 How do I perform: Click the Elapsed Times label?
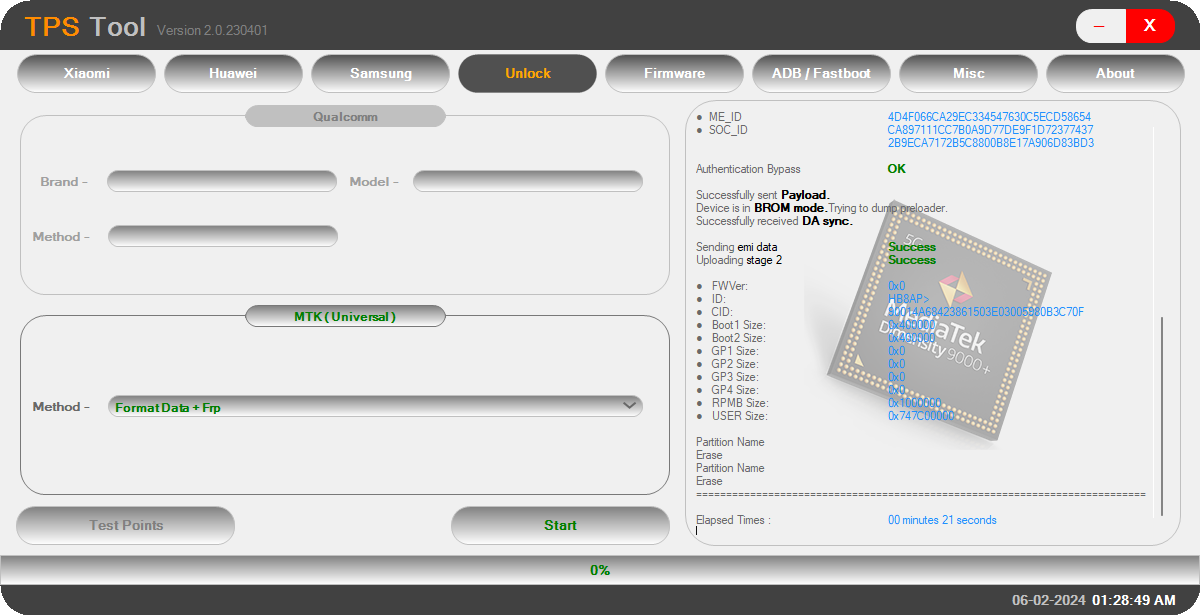pos(733,520)
